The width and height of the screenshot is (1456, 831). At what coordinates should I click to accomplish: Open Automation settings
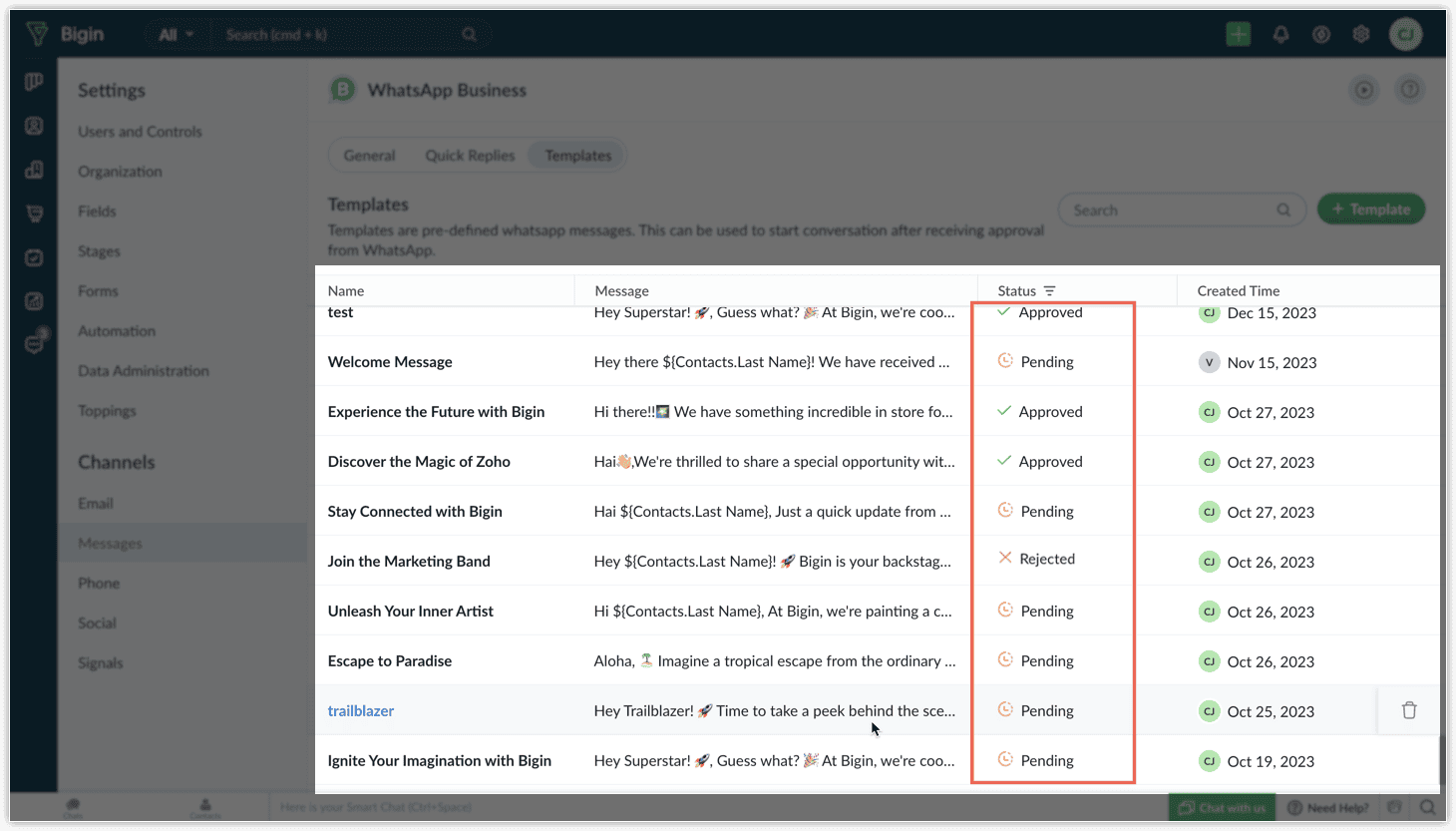pyautogui.click(x=117, y=331)
